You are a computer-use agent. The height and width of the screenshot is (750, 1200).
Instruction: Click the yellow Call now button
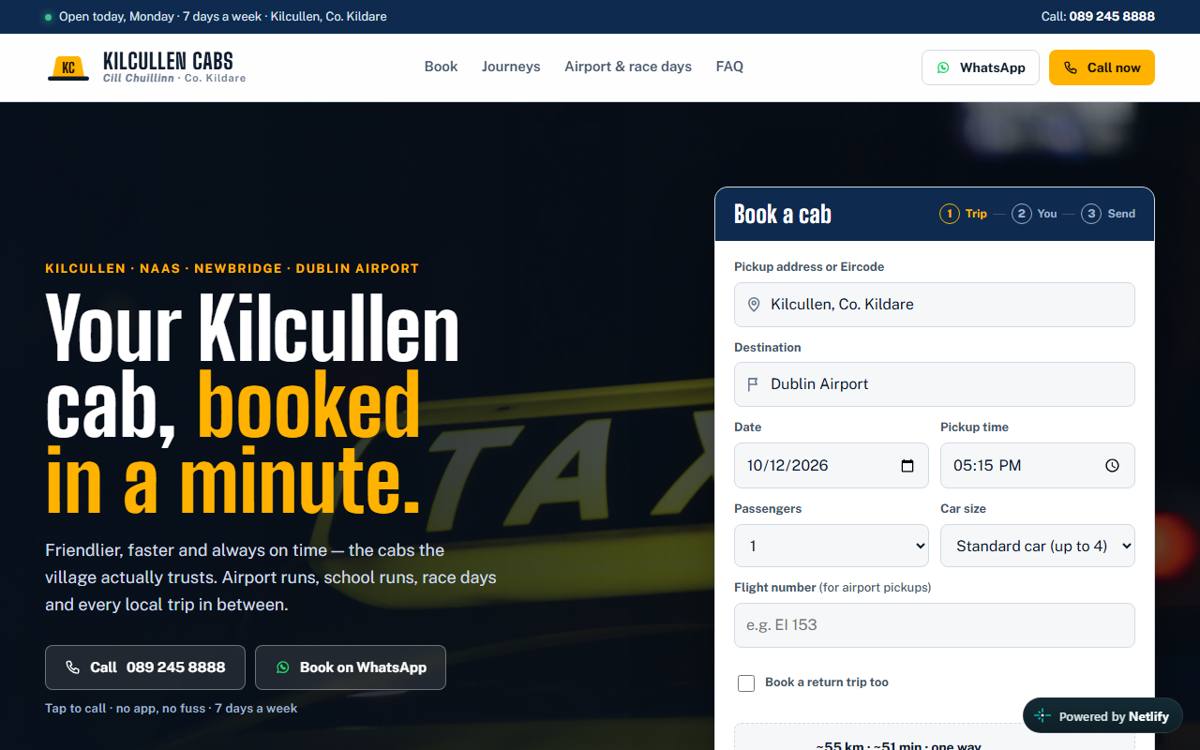1102,68
